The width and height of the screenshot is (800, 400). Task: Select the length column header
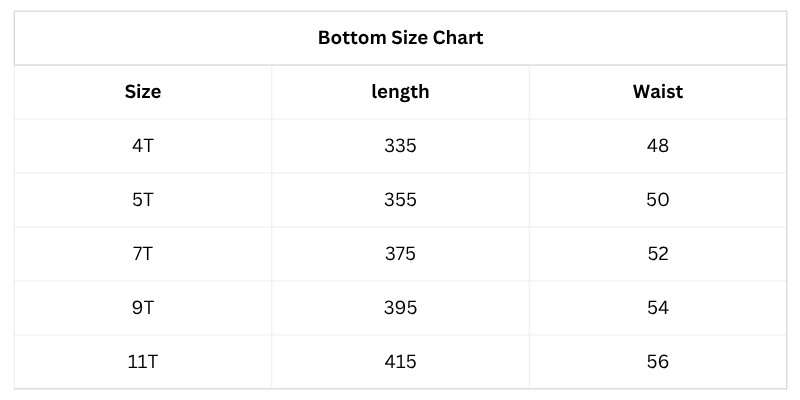click(400, 92)
